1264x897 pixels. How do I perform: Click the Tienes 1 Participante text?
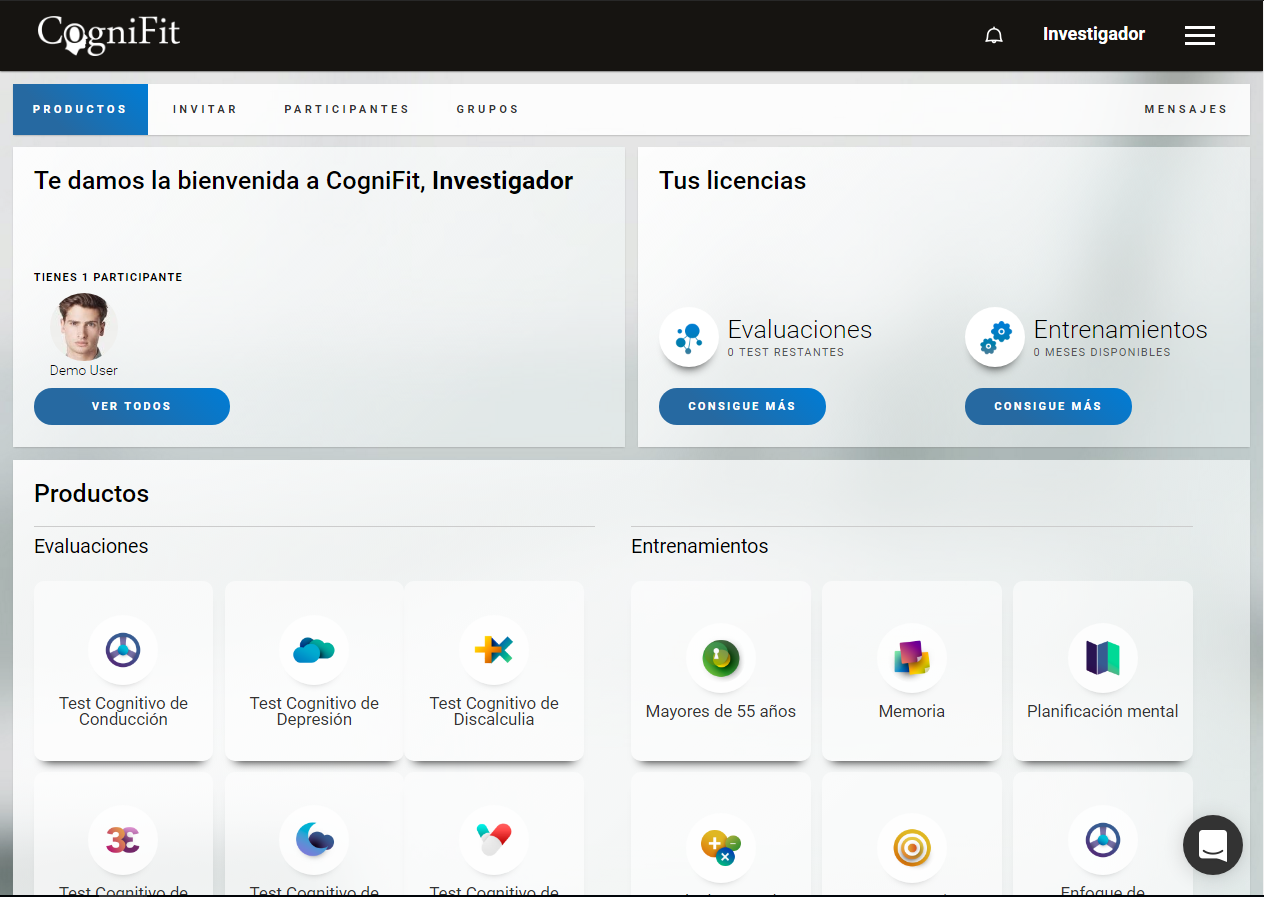point(108,277)
